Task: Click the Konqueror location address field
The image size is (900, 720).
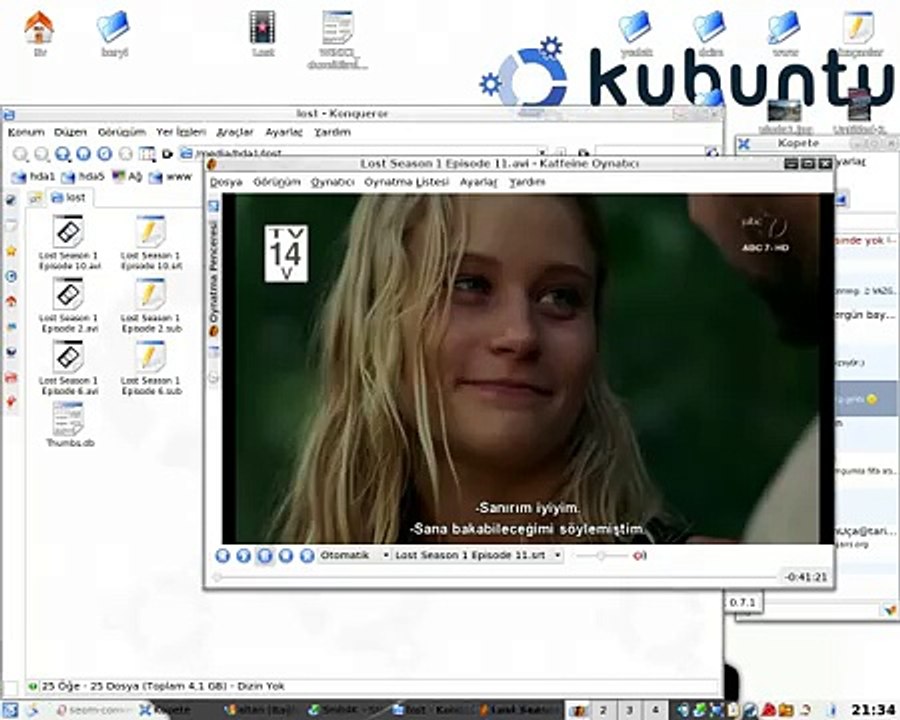Action: [364, 154]
